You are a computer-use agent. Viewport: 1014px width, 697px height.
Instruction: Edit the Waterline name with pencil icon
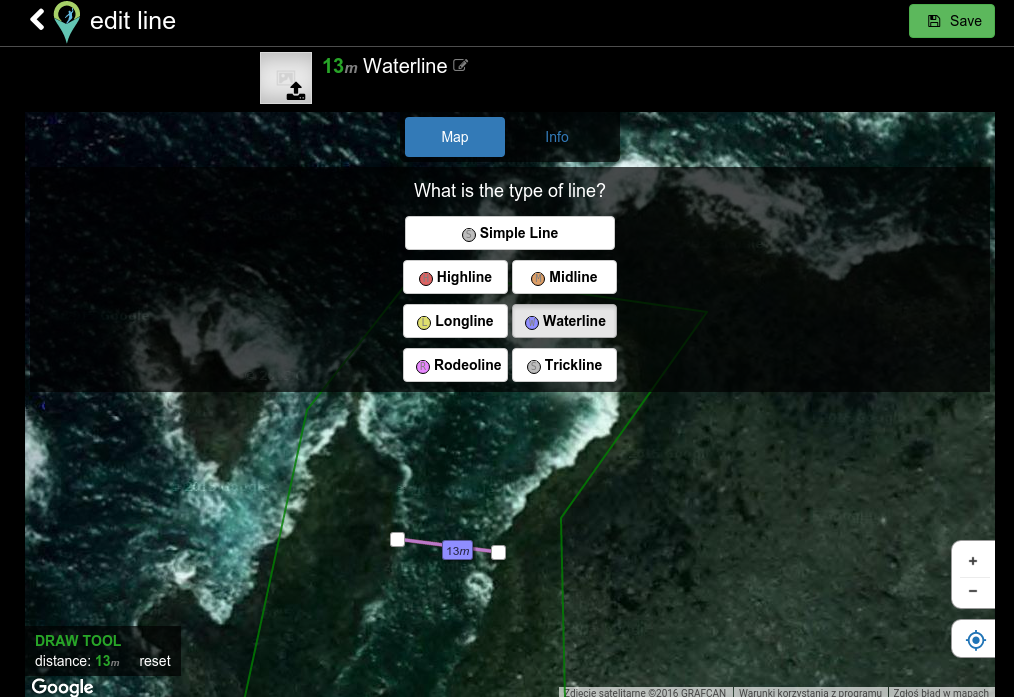pos(460,65)
